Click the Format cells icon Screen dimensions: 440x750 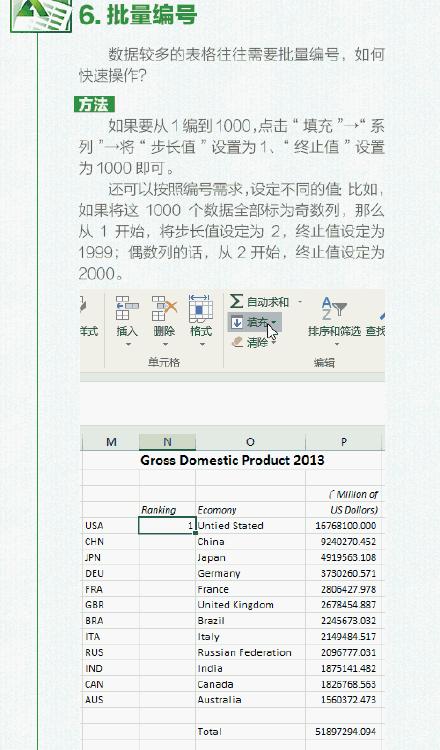tap(201, 308)
